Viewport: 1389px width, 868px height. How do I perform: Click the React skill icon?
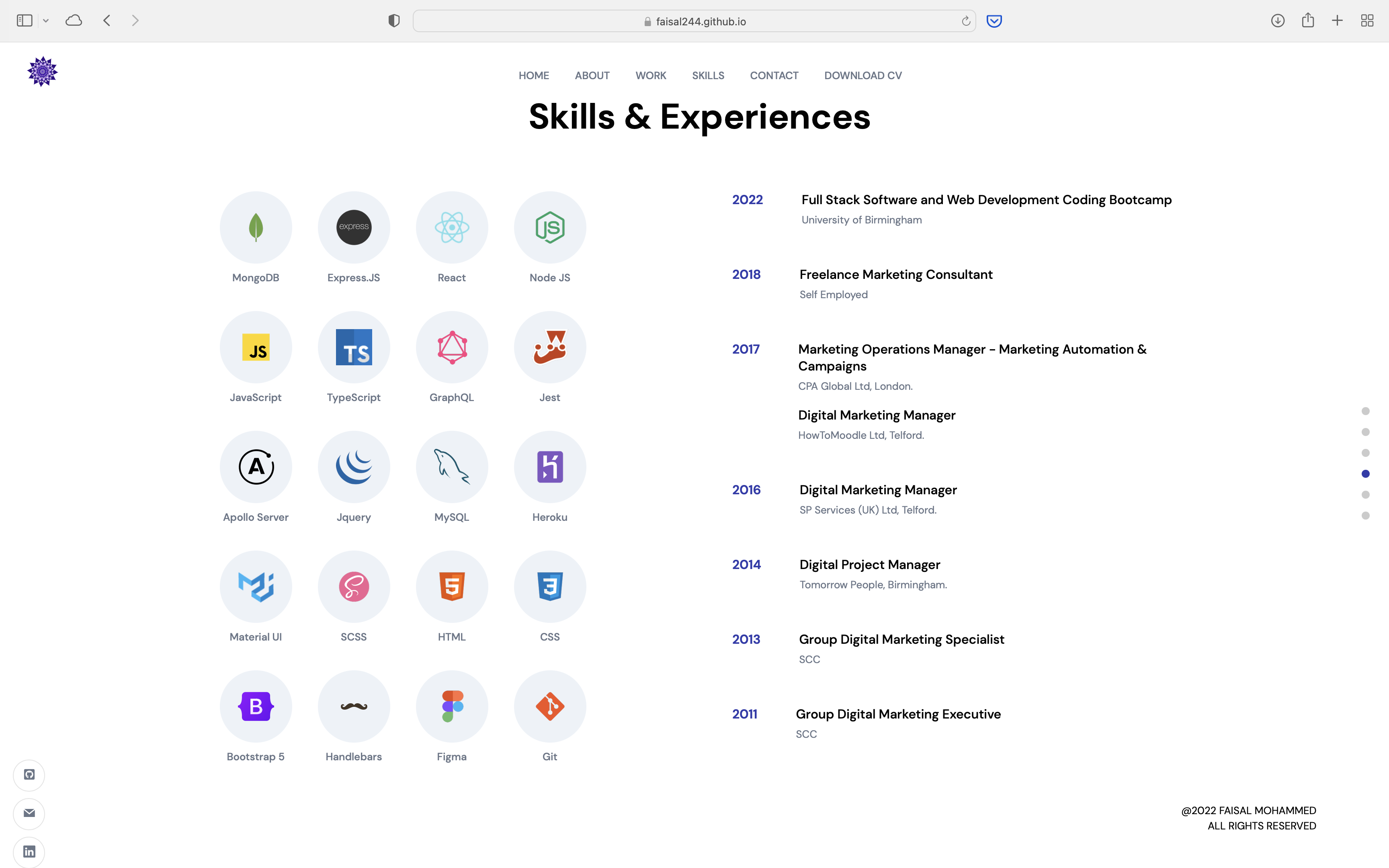tap(452, 227)
